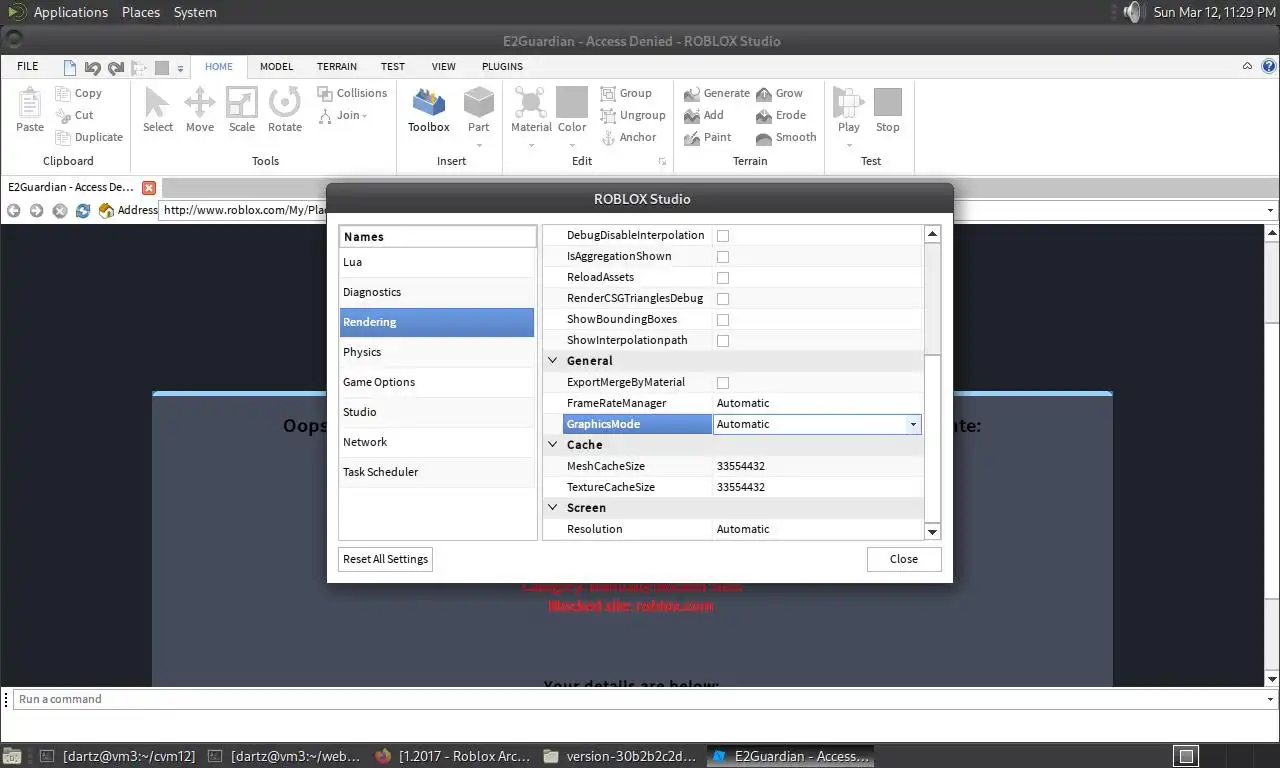The image size is (1280, 768).
Task: Select the Network settings category
Action: pos(437,442)
